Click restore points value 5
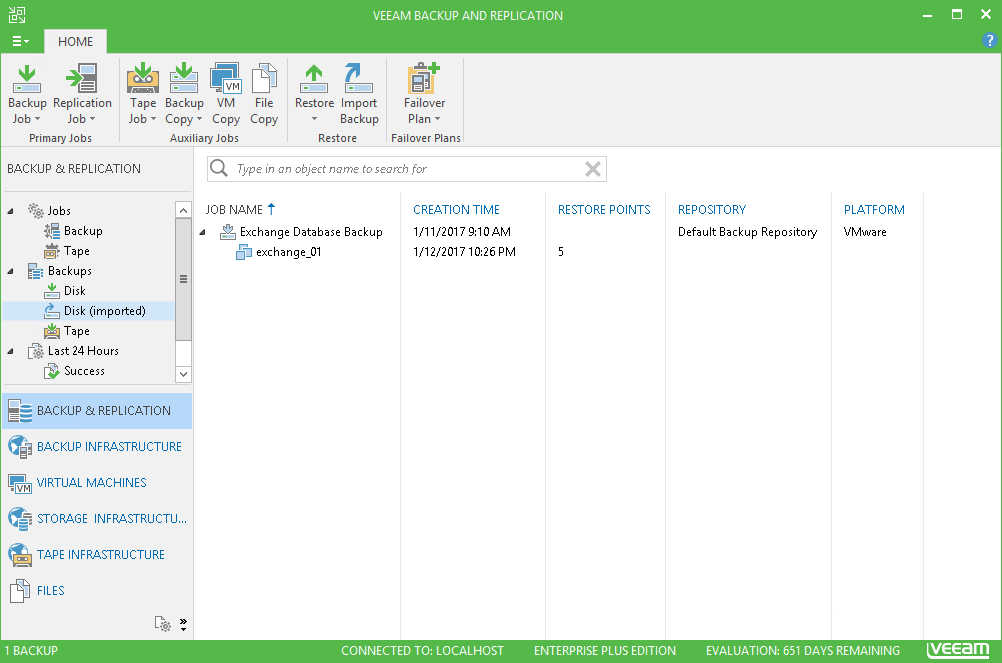The image size is (1002, 663). click(560, 252)
